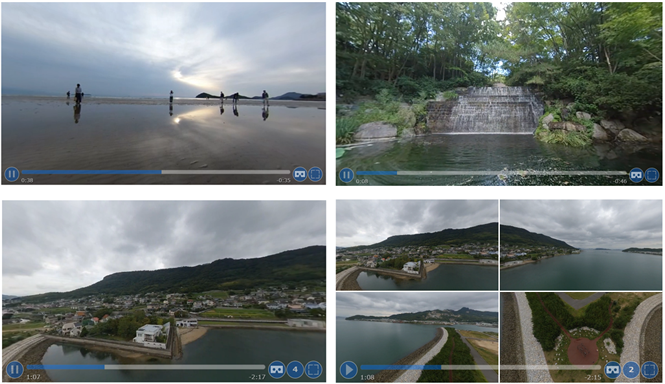
Task: Toggle fullscreen on the split view video
Action: point(649,370)
